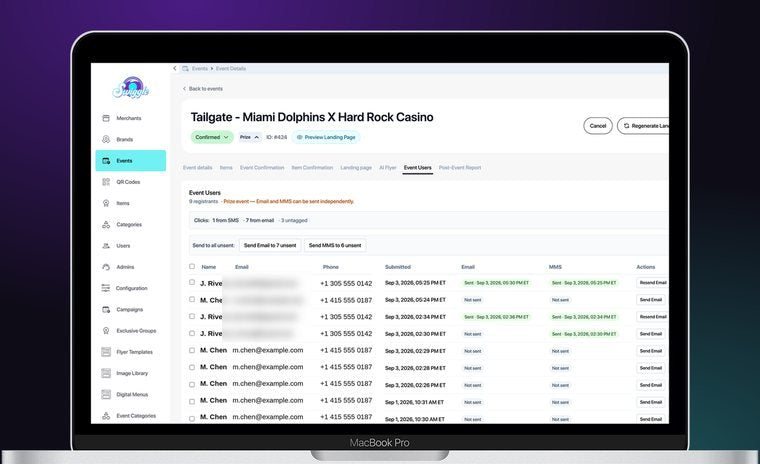Select the Event Users tab
Image resolution: width=760 pixels, height=464 pixels.
tap(417, 167)
